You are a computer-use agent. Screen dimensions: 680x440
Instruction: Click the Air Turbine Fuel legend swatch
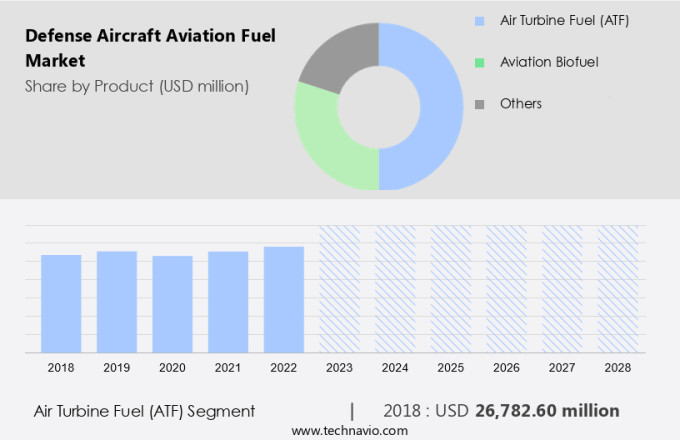tap(481, 19)
